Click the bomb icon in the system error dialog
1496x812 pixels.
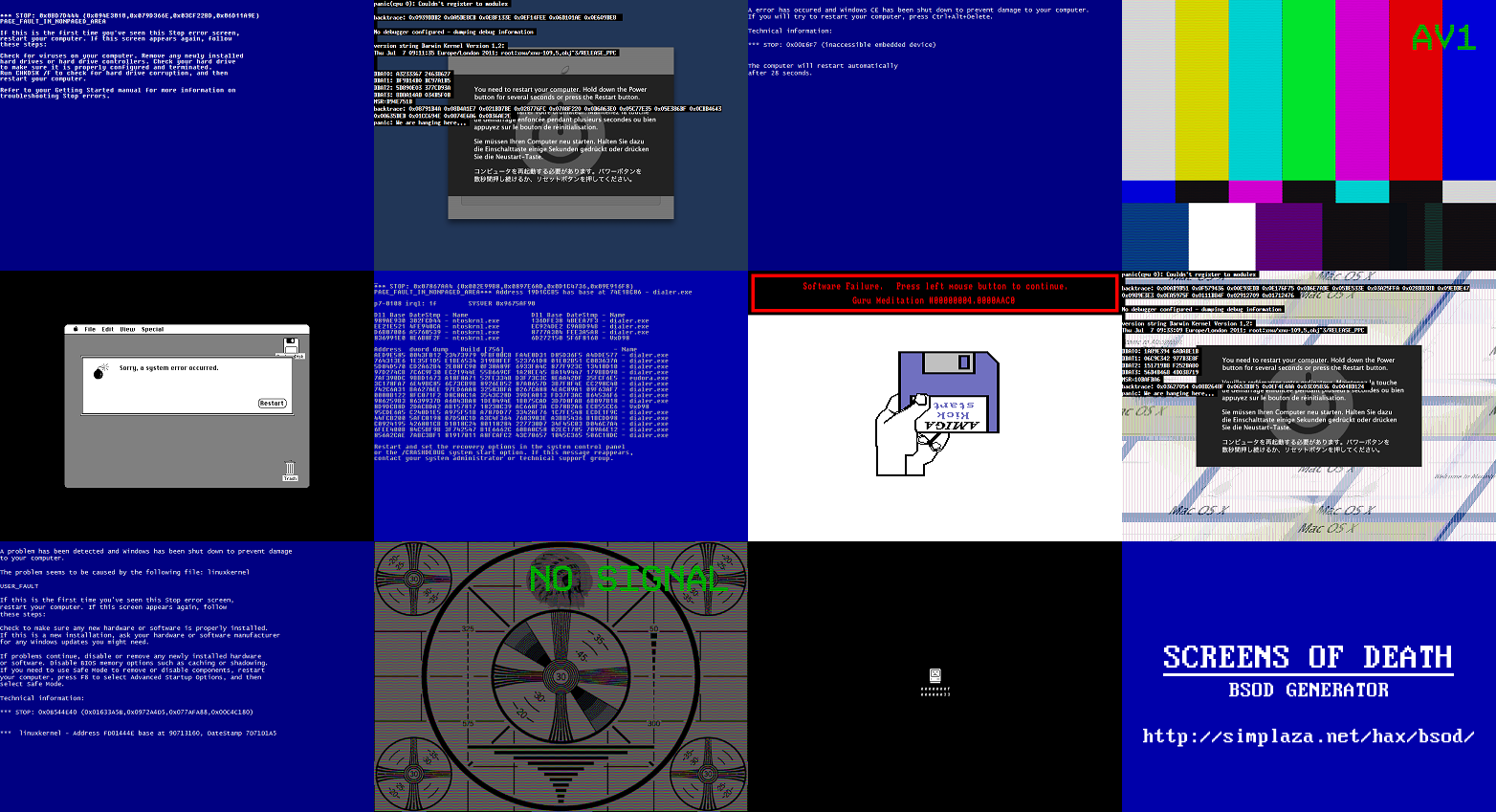(x=99, y=374)
